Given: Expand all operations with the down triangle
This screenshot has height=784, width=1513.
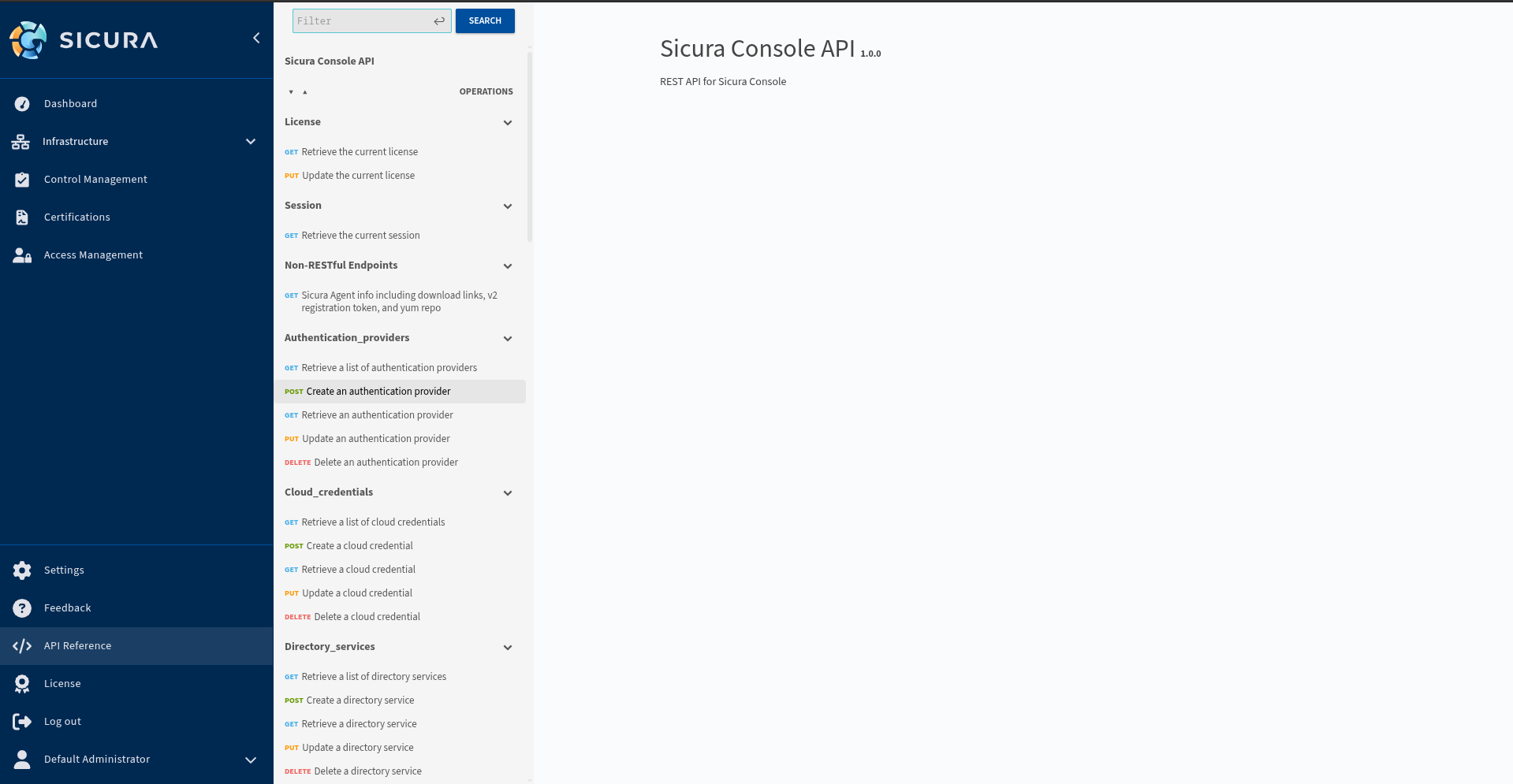Looking at the screenshot, I should [291, 92].
